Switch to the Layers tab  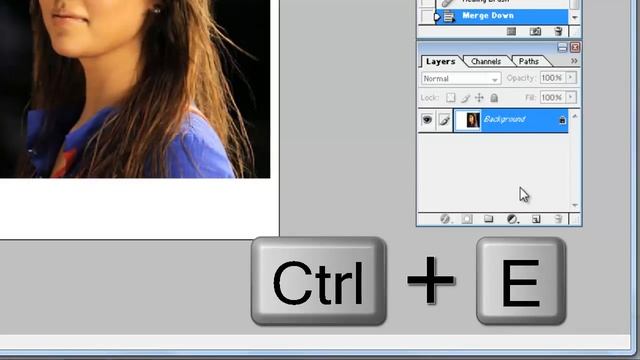click(440, 62)
